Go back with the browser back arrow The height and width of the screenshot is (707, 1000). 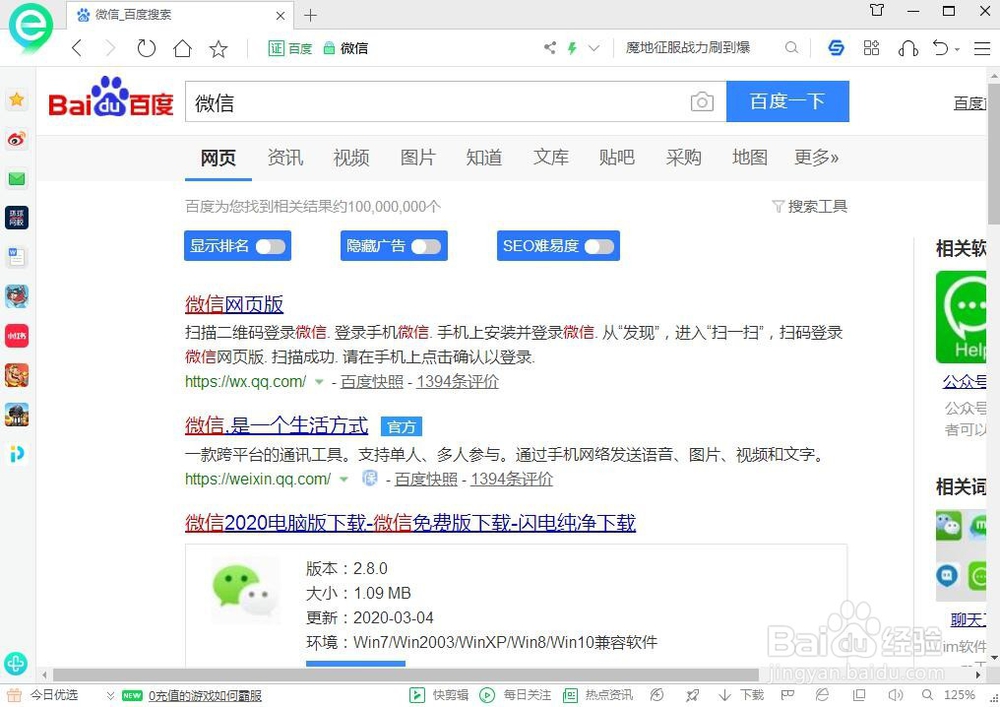[77, 48]
